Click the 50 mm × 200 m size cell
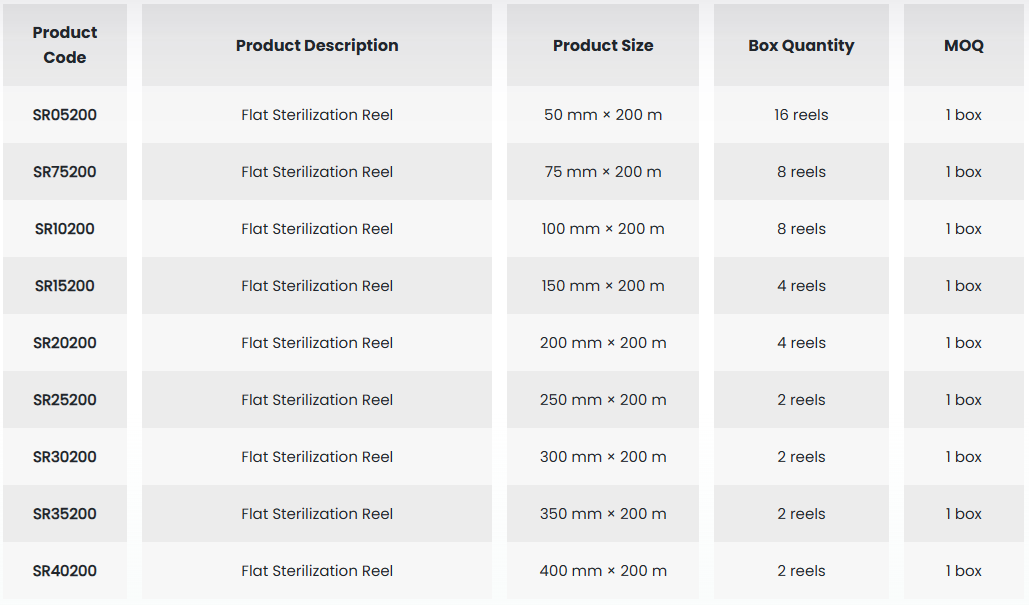This screenshot has width=1029, height=605. [x=603, y=115]
